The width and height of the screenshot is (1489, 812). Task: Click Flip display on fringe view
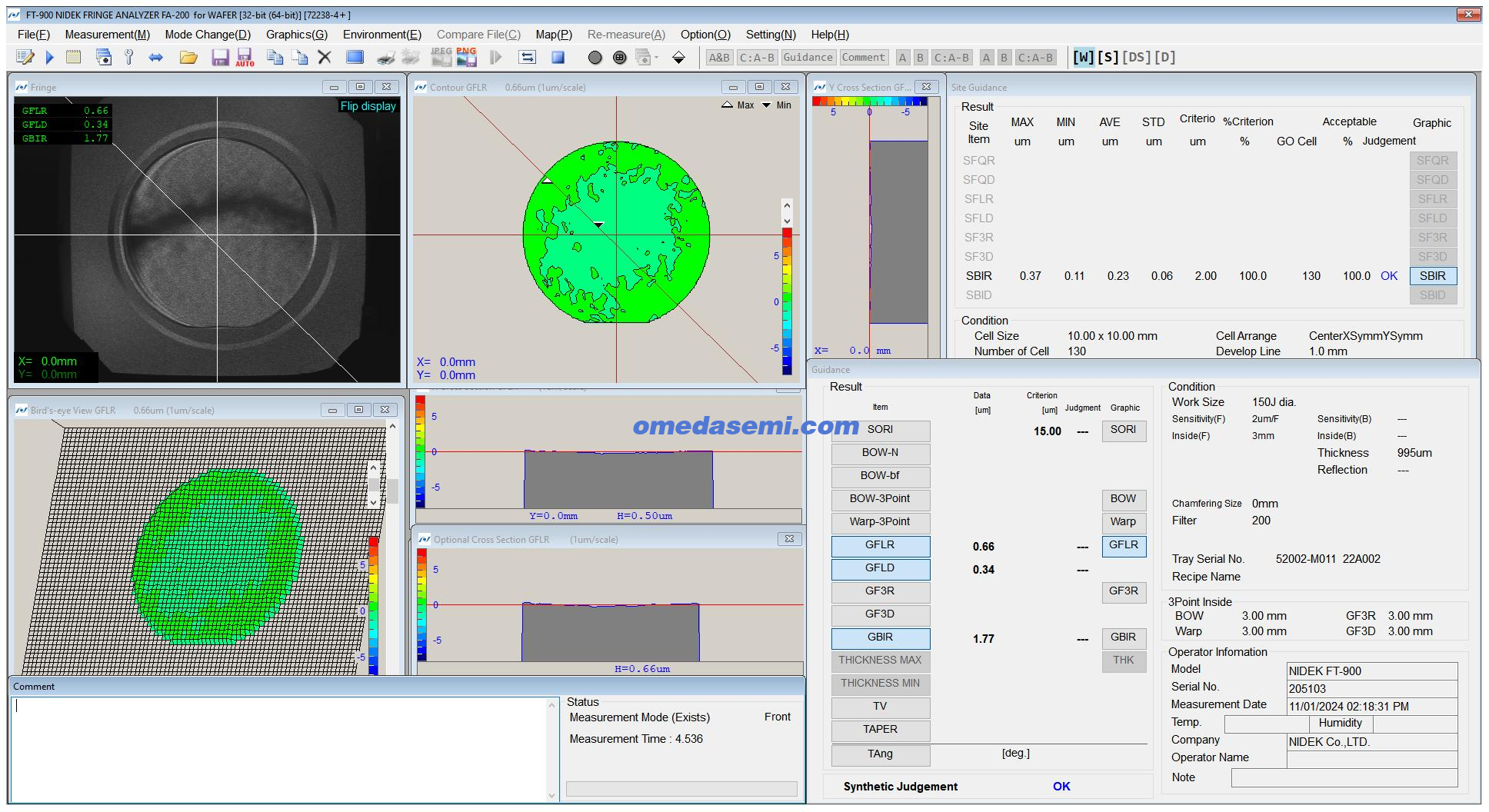coord(368,106)
